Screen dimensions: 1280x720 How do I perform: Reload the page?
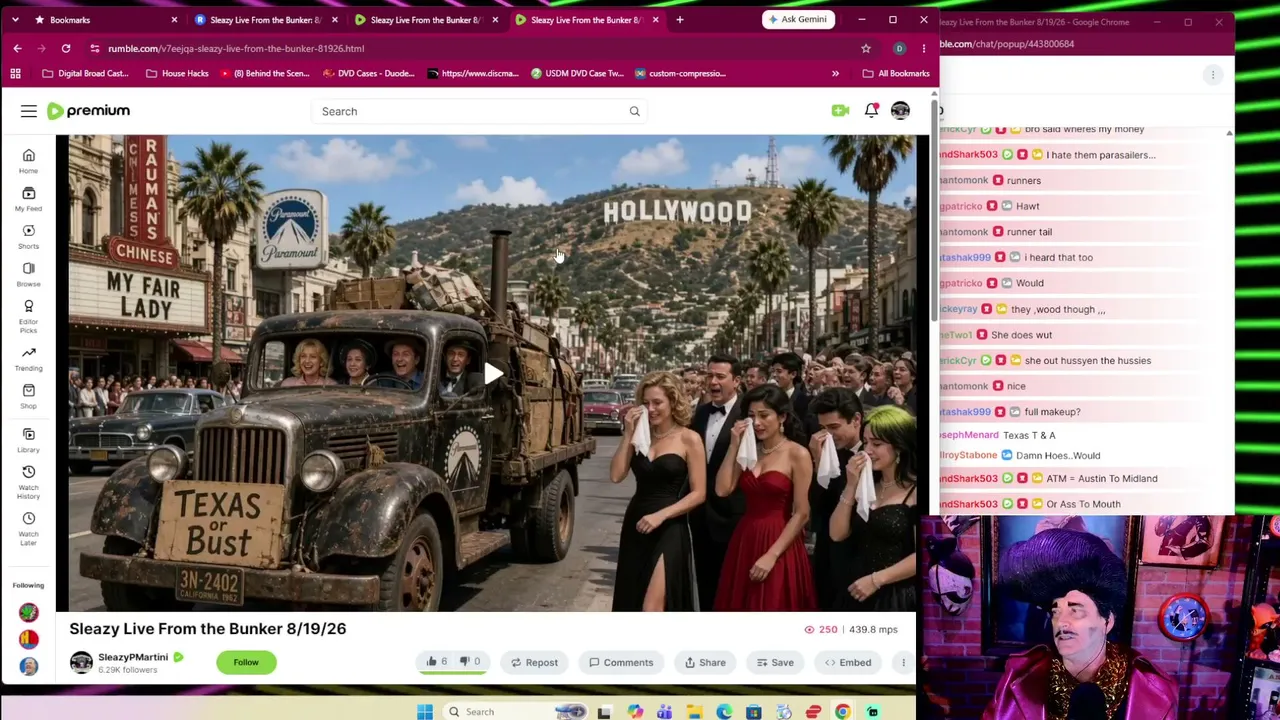pos(66,48)
